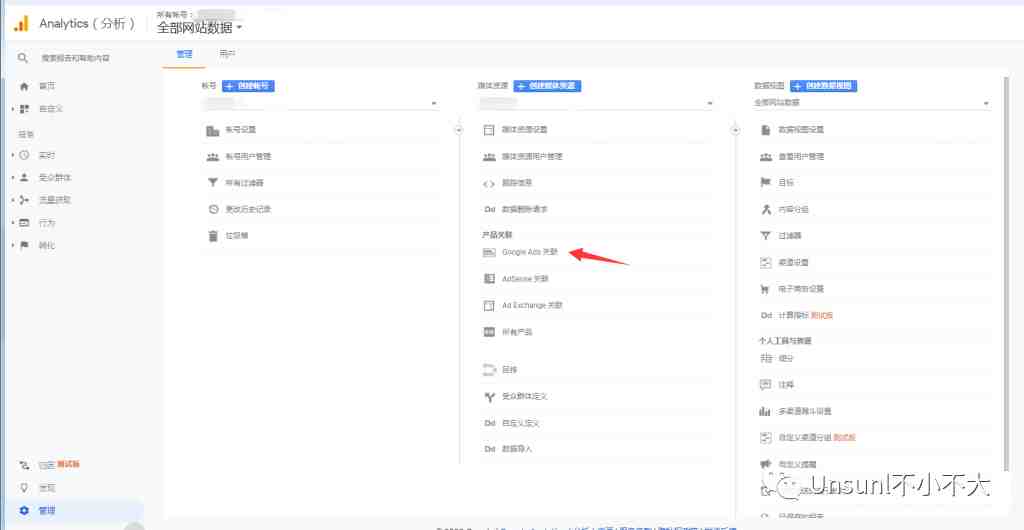Open the account selector dropdown
The height and width of the screenshot is (530, 1024).
coord(319,103)
